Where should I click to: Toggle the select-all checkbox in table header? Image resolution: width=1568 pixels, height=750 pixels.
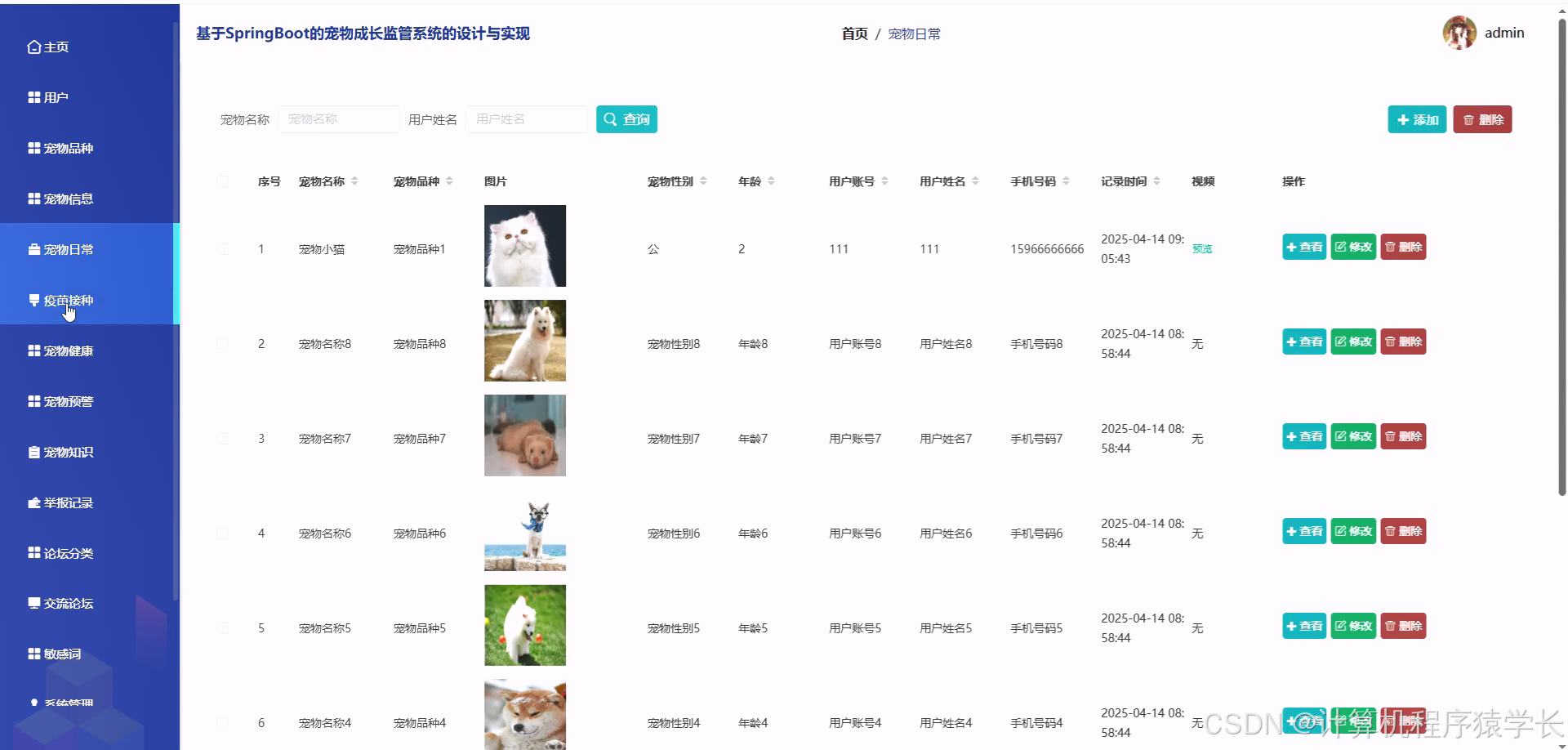coord(223,181)
